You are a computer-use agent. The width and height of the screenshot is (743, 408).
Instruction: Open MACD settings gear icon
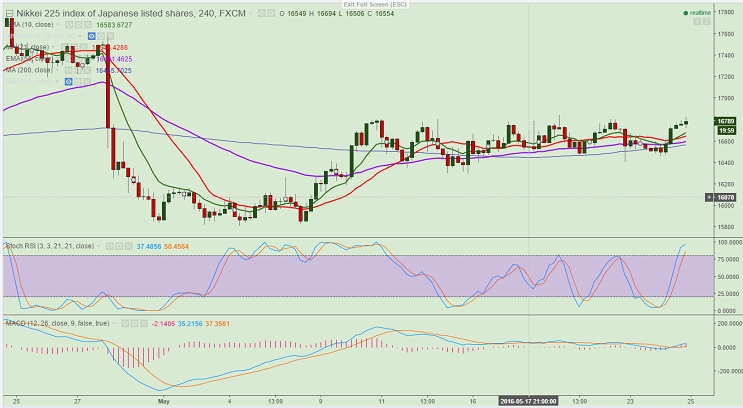click(x=134, y=324)
